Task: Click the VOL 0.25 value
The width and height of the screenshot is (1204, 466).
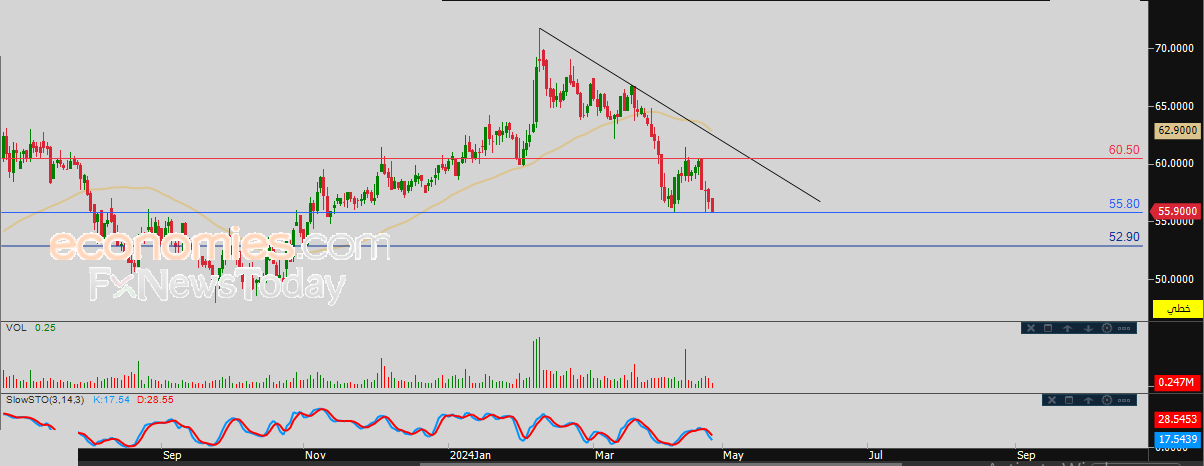Action: point(44,327)
